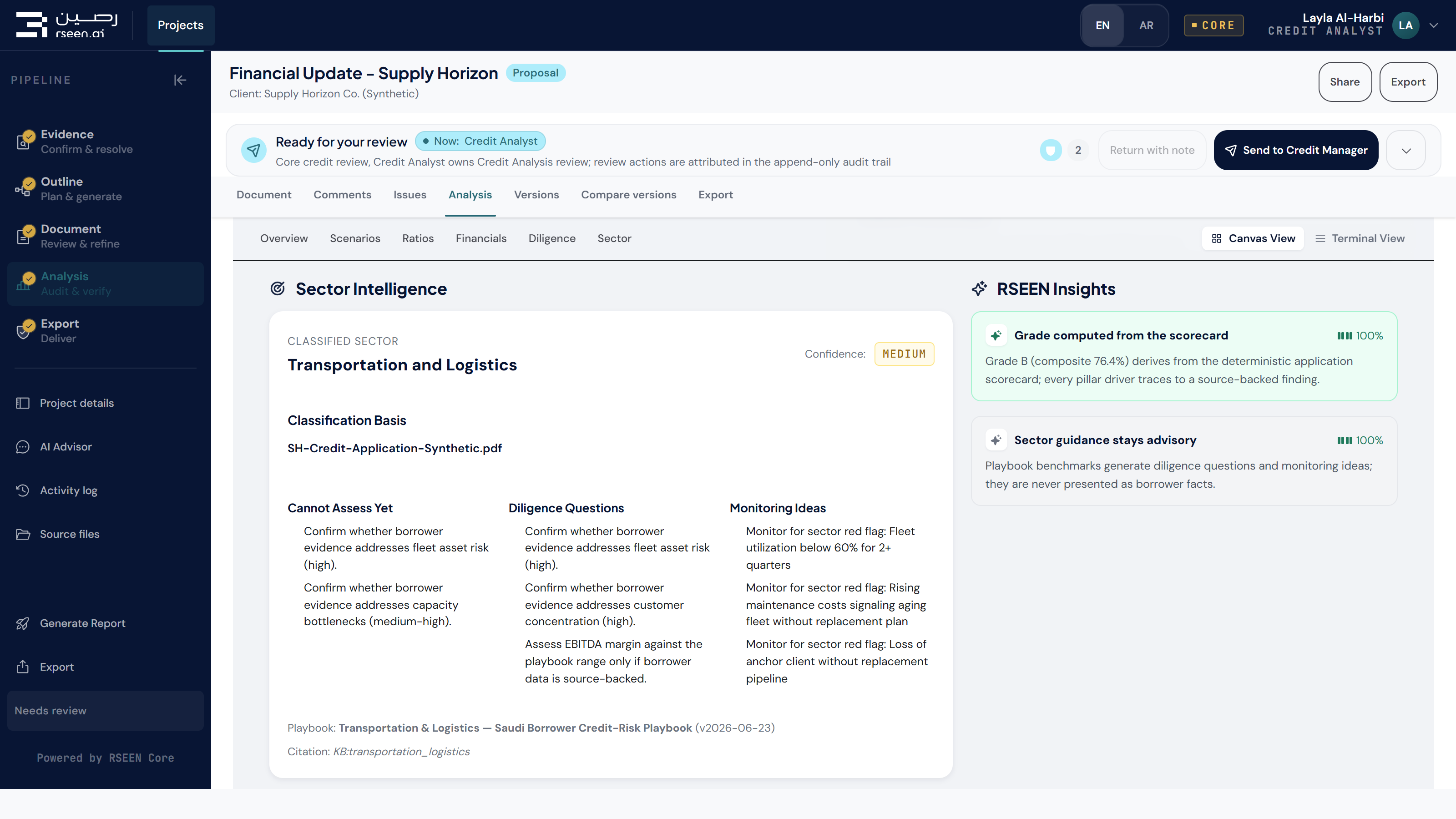Open AI Advisor link
Viewport: 1456px width, 819px height.
tap(66, 446)
